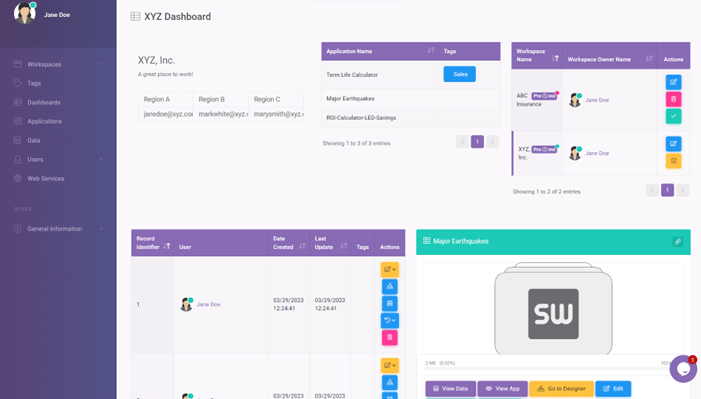Open record 1 history dropdown

coord(389,321)
